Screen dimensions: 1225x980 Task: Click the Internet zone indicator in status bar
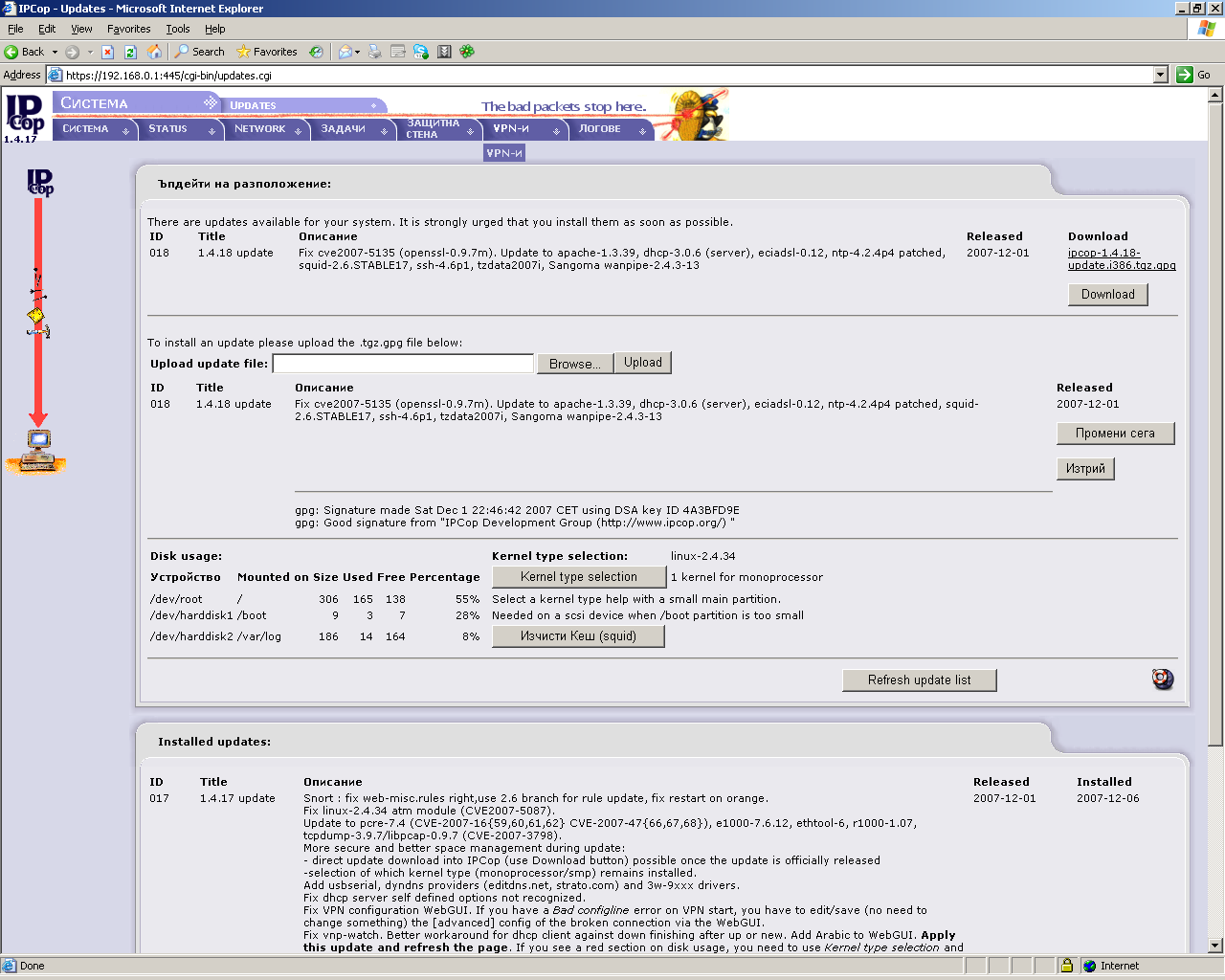tap(1111, 966)
